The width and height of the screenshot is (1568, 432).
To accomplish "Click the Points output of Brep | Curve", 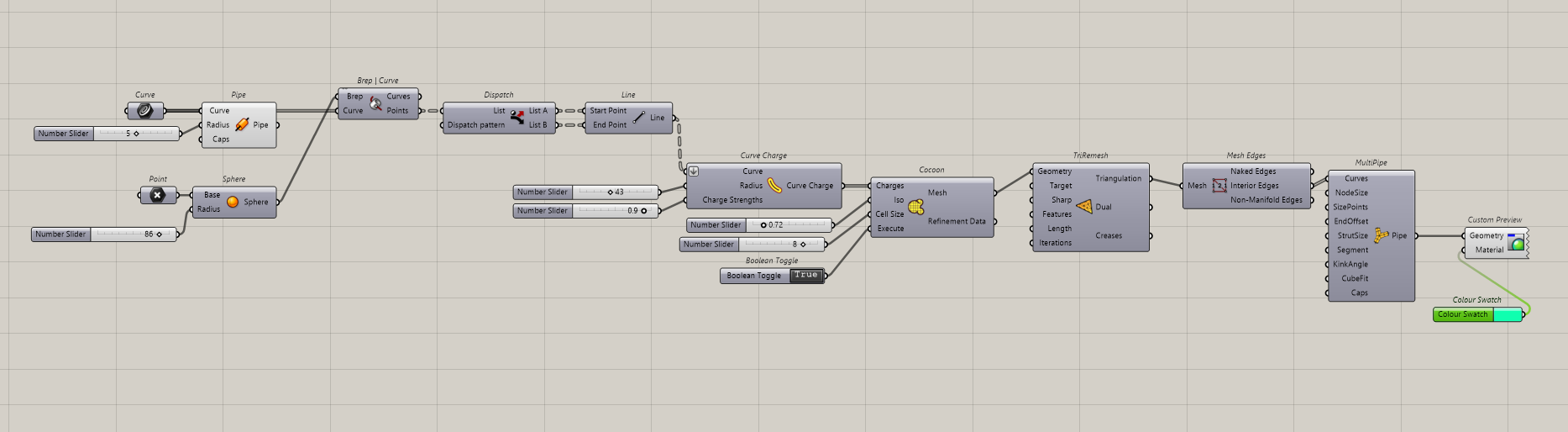I will click(x=397, y=111).
